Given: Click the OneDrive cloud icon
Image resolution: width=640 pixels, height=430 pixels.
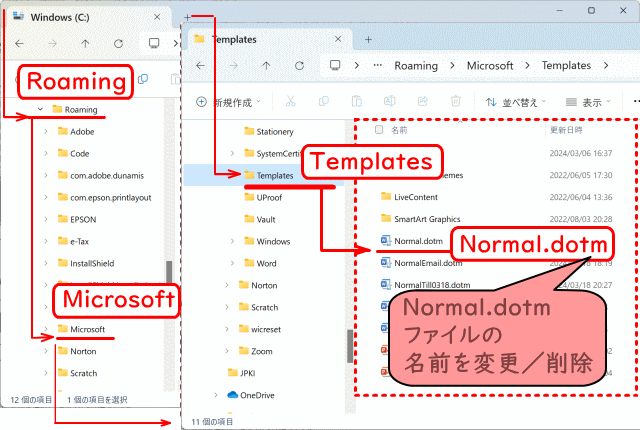Looking at the screenshot, I should coord(232,395).
